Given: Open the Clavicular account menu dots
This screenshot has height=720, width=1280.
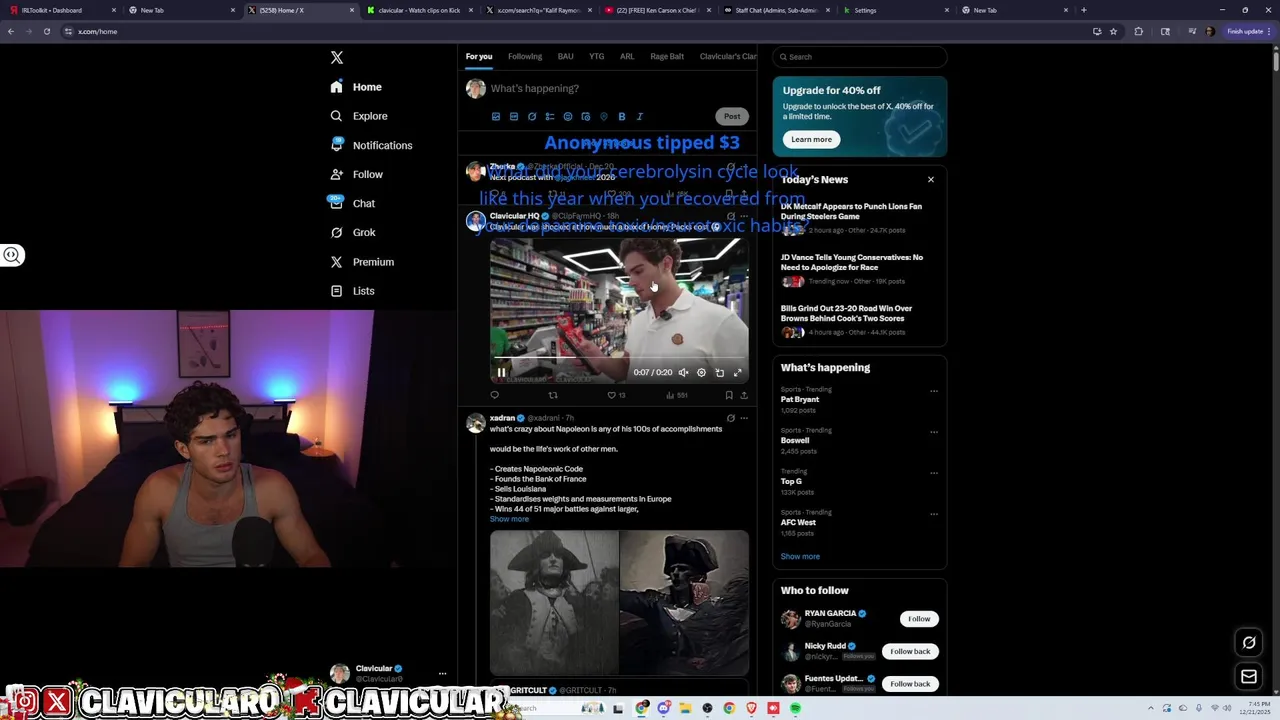Looking at the screenshot, I should (442, 673).
